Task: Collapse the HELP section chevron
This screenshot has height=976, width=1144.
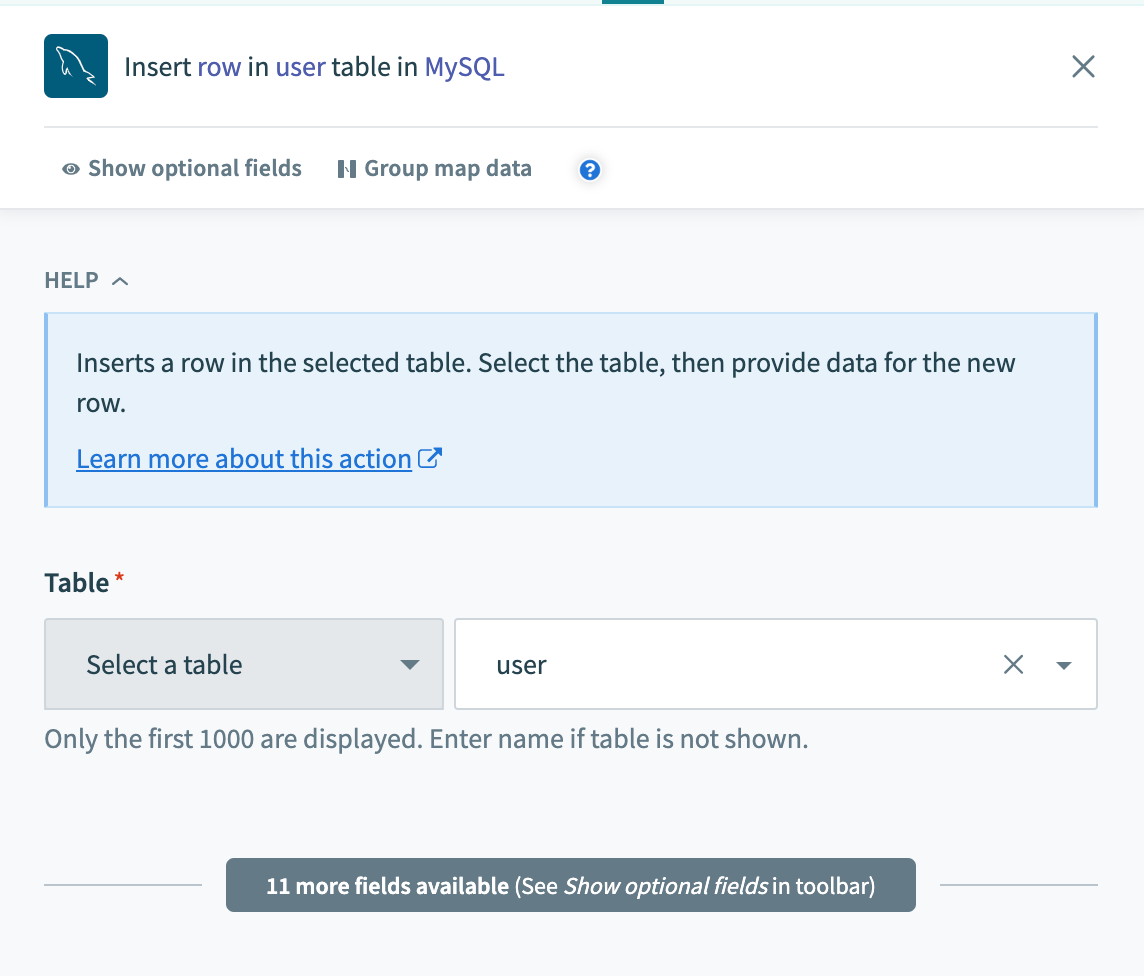Action: click(120, 281)
